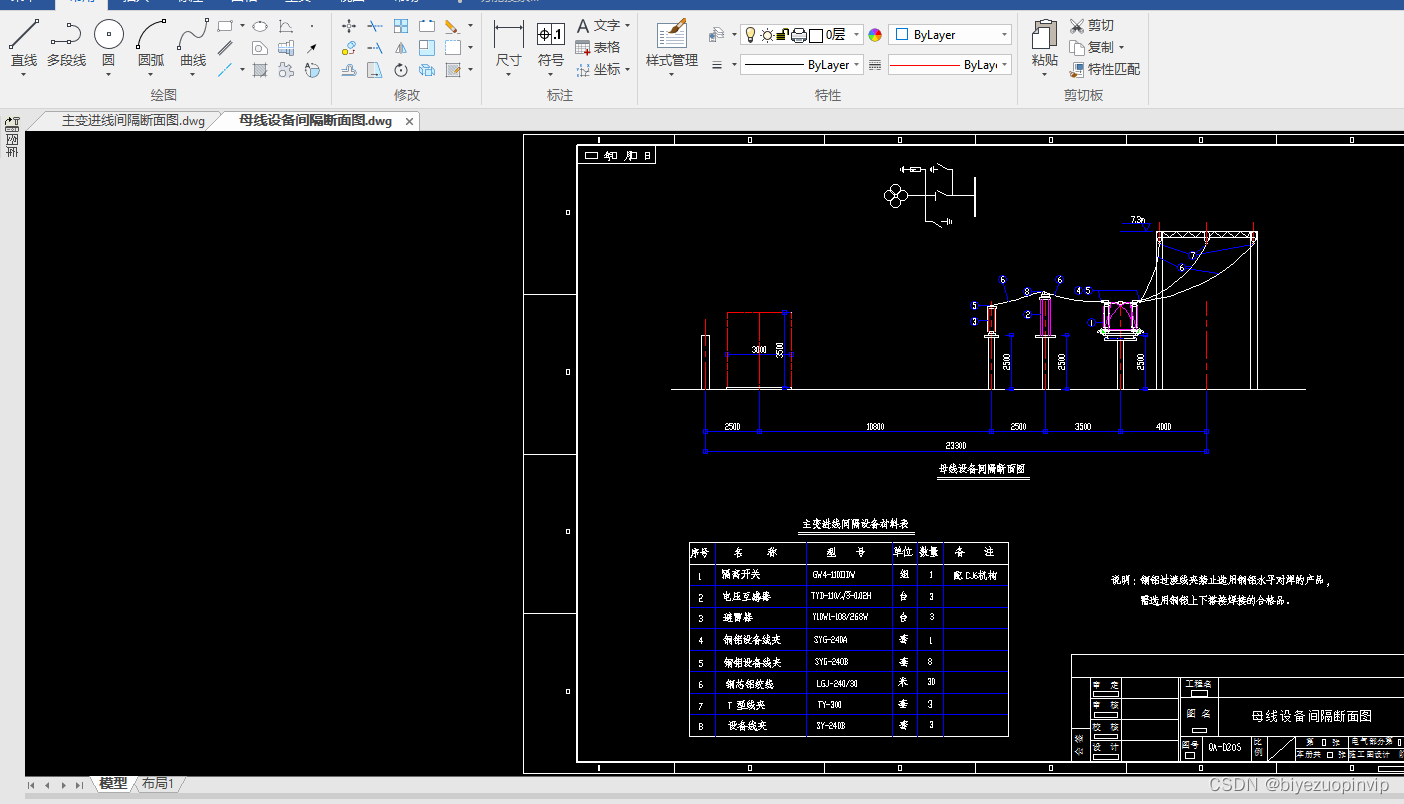Toggle layer 0 on/off light bulb
The height and width of the screenshot is (804, 1404).
tap(751, 35)
